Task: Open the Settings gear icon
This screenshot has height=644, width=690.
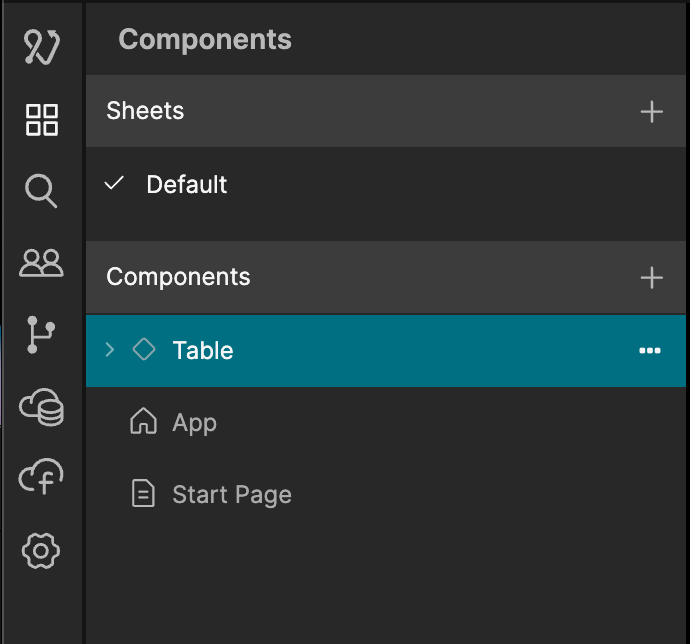Action: (41, 551)
